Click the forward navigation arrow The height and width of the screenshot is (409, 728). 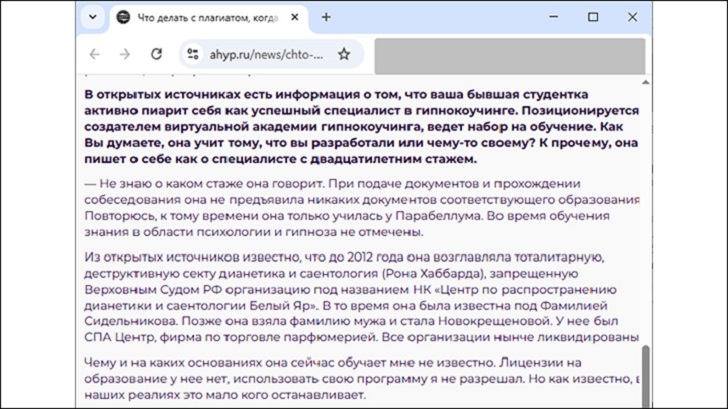pyautogui.click(x=125, y=54)
